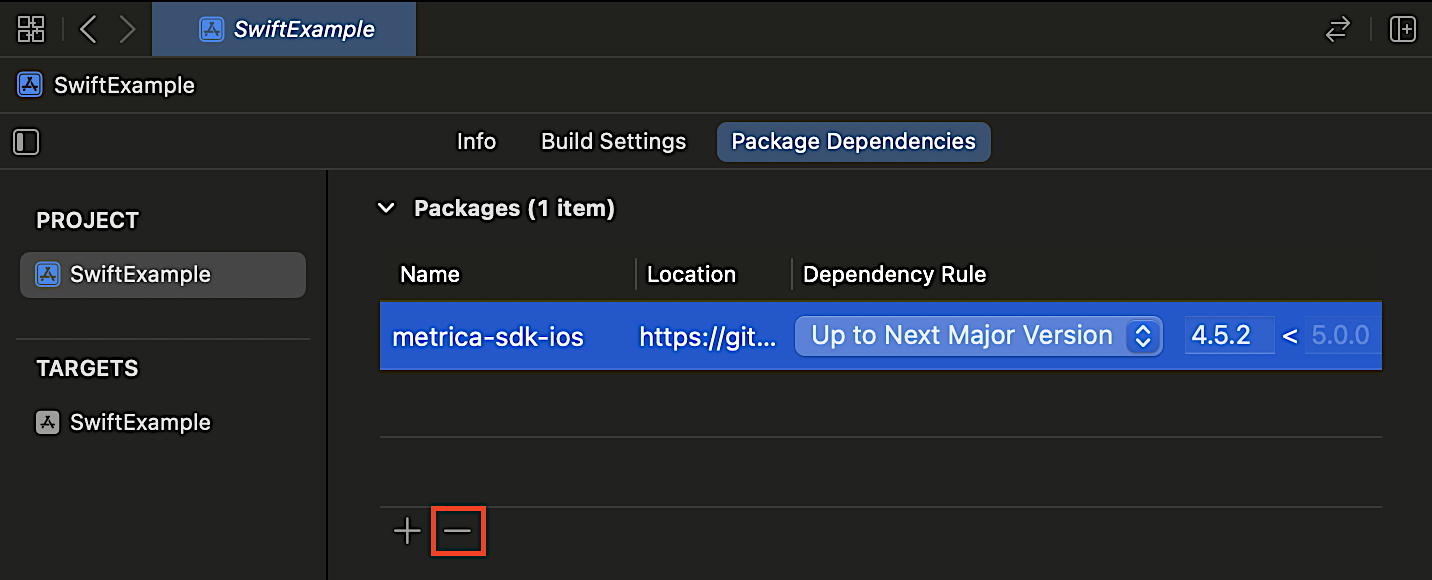
Task: Select the Package Dependencies tab
Action: point(853,142)
